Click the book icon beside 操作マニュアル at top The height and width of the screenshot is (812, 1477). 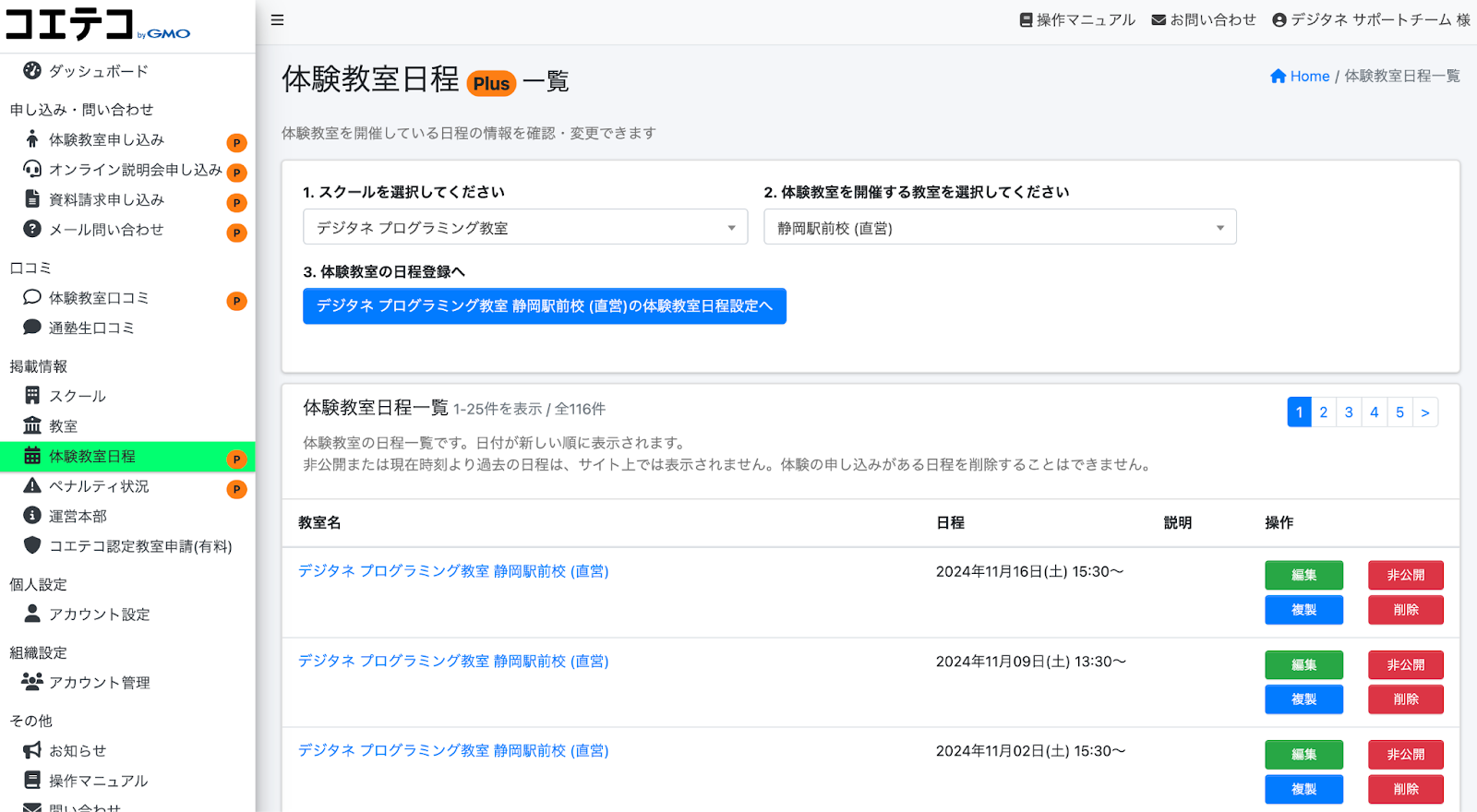tap(1026, 20)
